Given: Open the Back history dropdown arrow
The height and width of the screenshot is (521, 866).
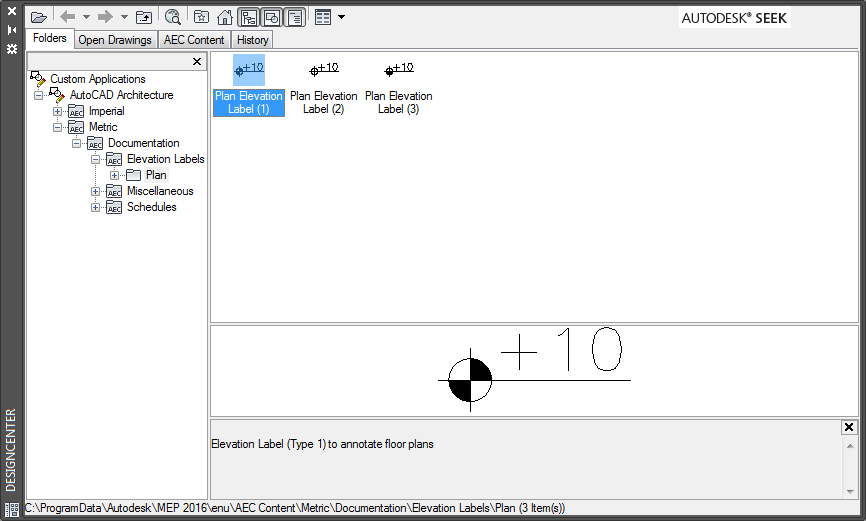Looking at the screenshot, I should pyautogui.click(x=86, y=17).
